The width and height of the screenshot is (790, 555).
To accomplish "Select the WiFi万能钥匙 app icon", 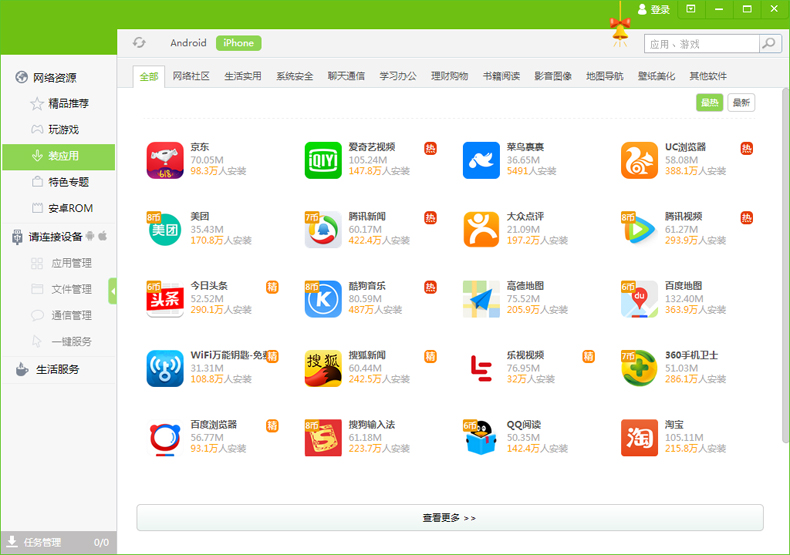I will coord(165,369).
